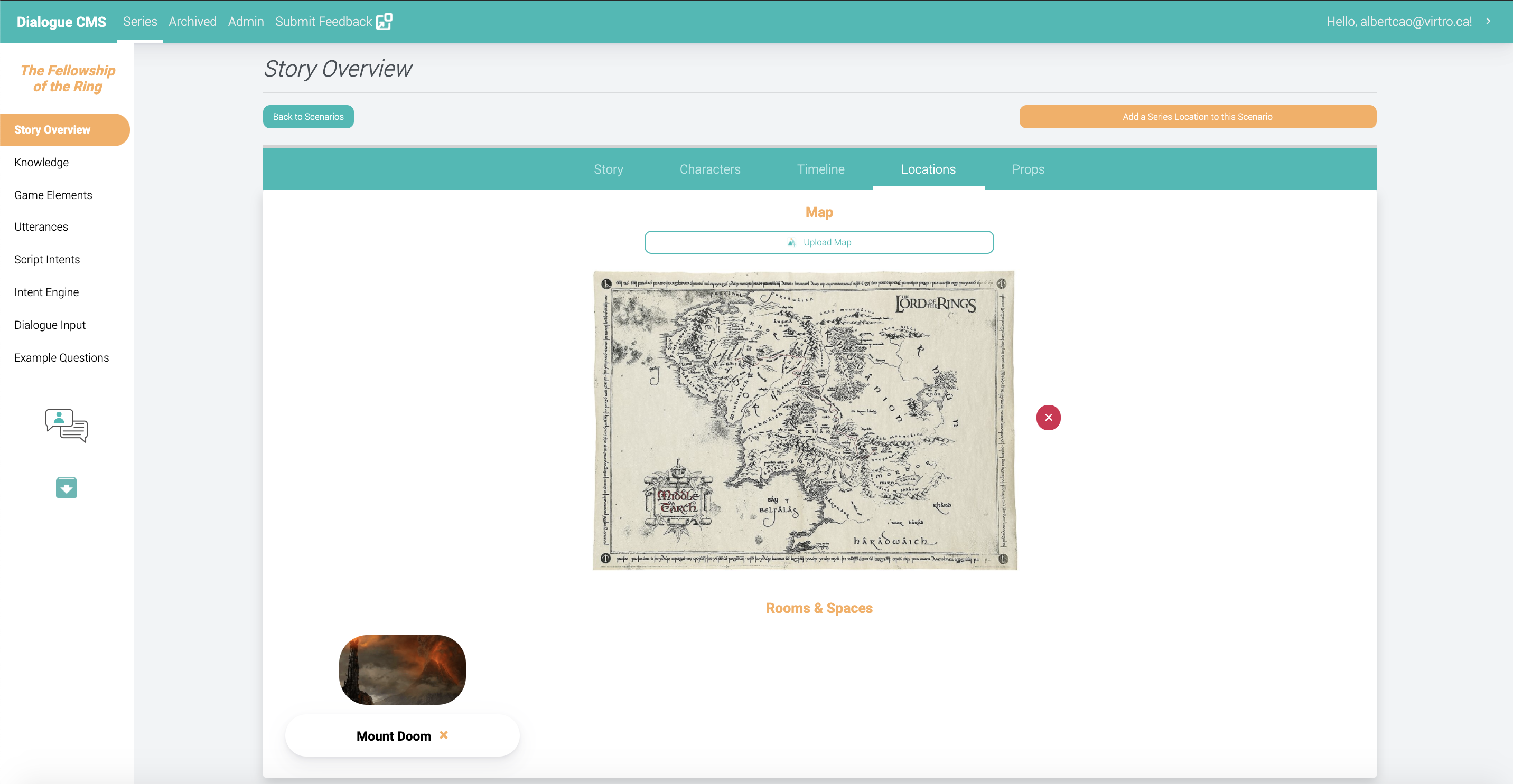This screenshot has width=1513, height=784.
Task: Click the orange Map heading
Action: click(819, 212)
